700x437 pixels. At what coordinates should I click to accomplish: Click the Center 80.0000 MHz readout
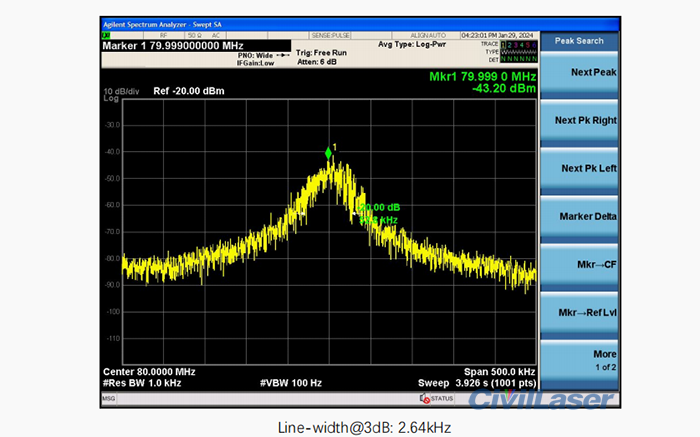[150, 371]
